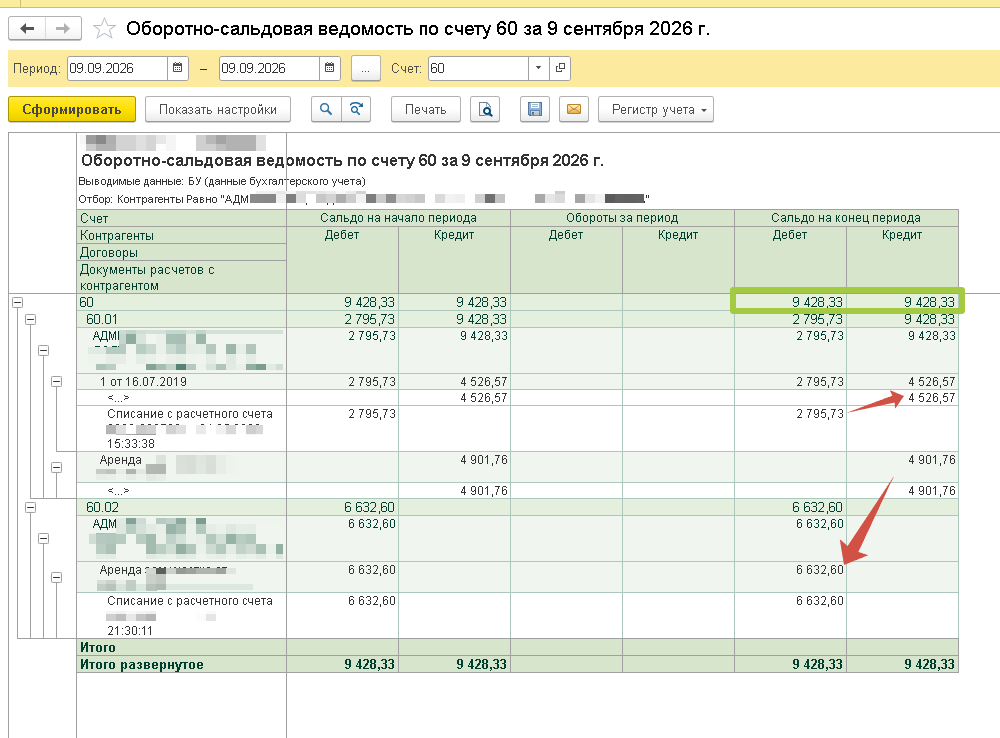
Task: Click the magnifier Find icon
Action: coord(326,110)
